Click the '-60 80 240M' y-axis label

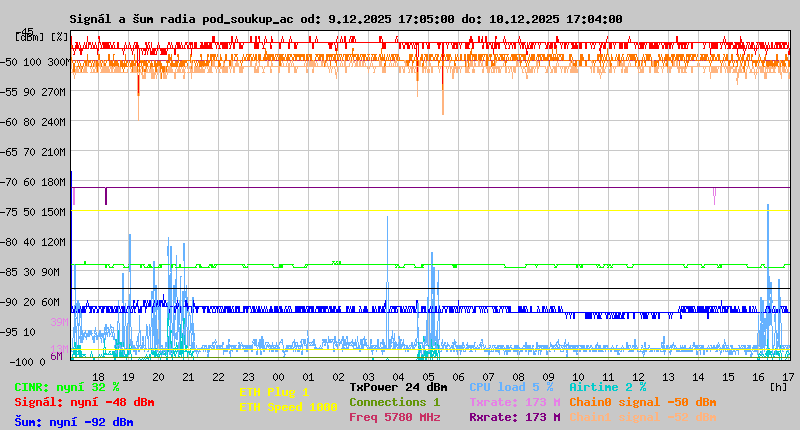(x=33, y=122)
